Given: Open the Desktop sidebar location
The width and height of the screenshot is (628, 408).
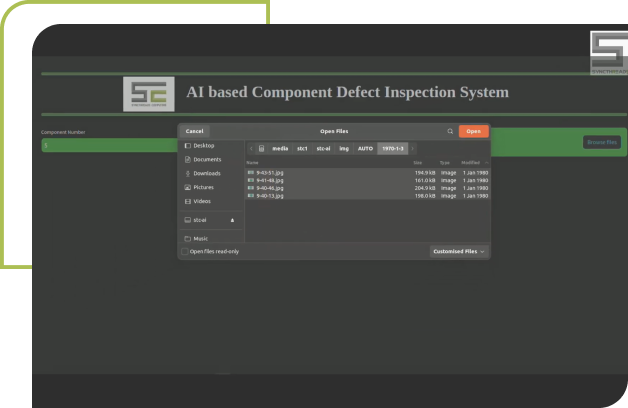Looking at the screenshot, I should pos(203,145).
